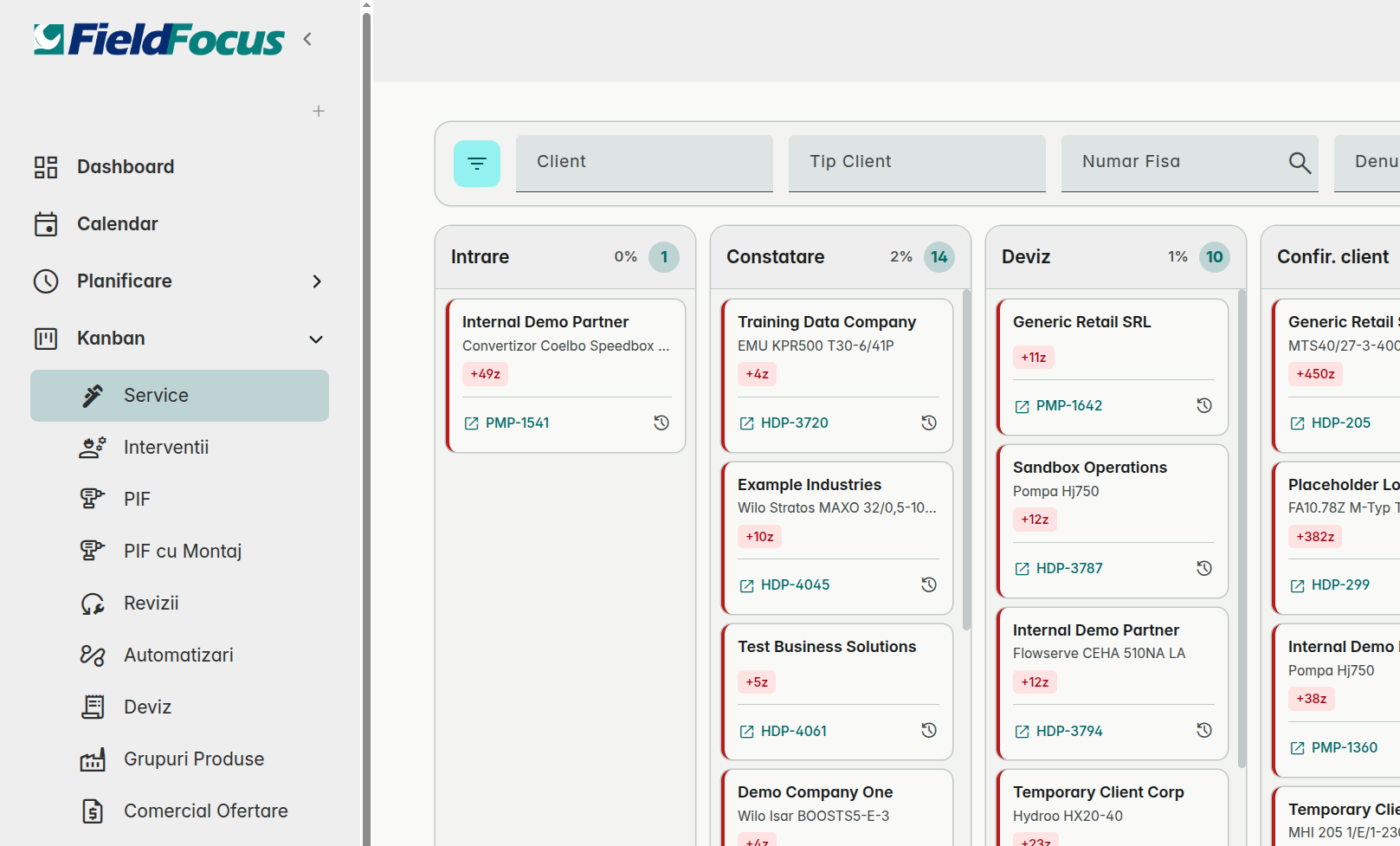The image size is (1400, 846).
Task: Open the PMP-1642 link
Action: point(1058,406)
